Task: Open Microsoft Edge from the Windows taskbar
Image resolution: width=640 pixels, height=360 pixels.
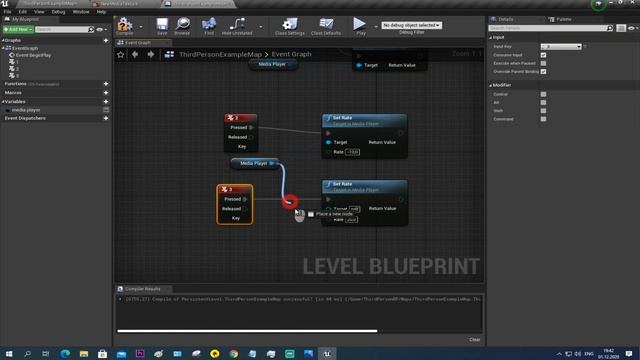Action: click(65, 353)
